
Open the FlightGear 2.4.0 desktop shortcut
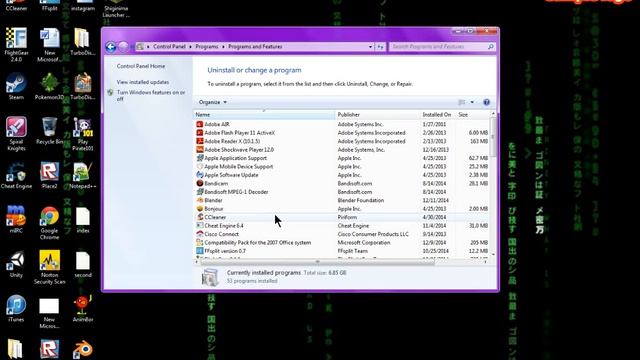point(16,44)
